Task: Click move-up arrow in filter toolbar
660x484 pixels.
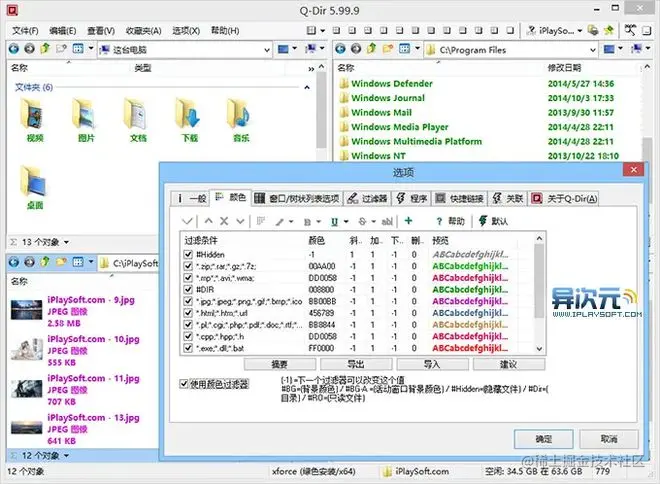Action: (208, 221)
